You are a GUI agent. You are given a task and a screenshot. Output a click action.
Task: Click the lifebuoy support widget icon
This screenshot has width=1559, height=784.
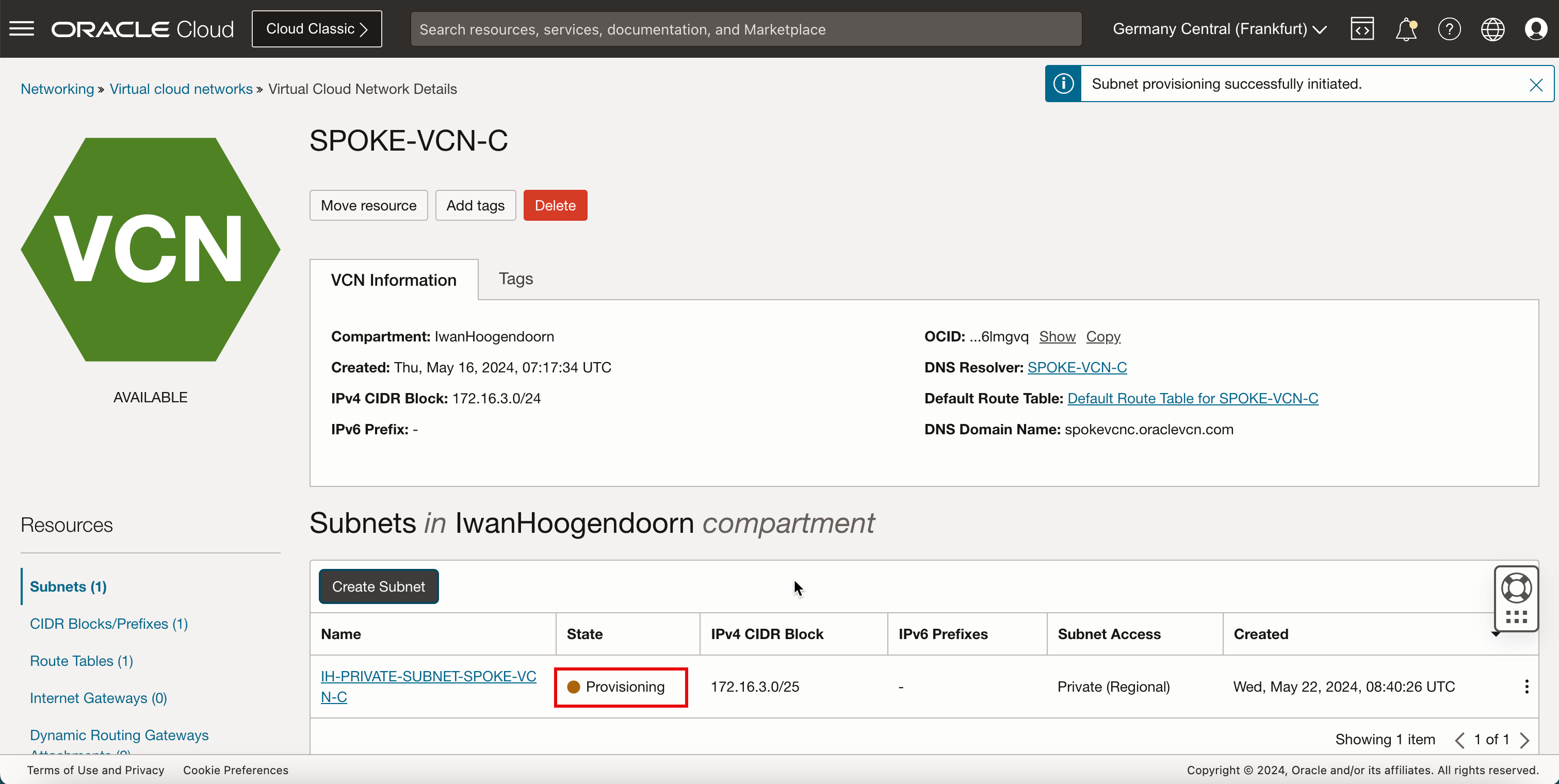click(1516, 587)
